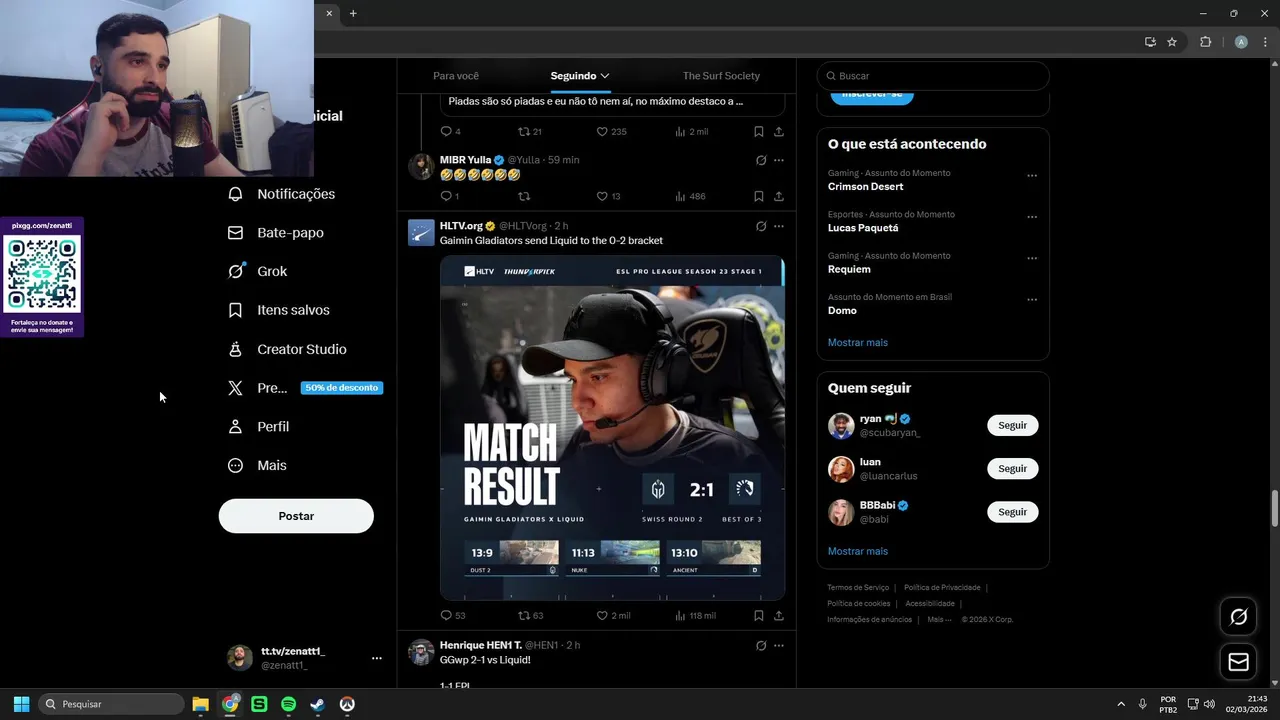Open Premium X logo entry
This screenshot has height=720, width=1280.
point(257,388)
